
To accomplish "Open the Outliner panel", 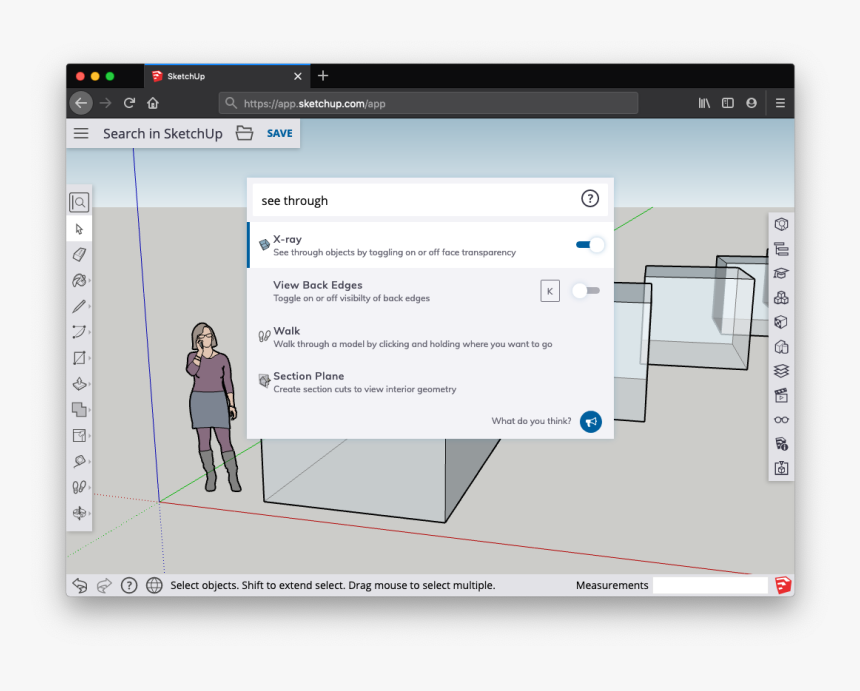I will coord(781,249).
